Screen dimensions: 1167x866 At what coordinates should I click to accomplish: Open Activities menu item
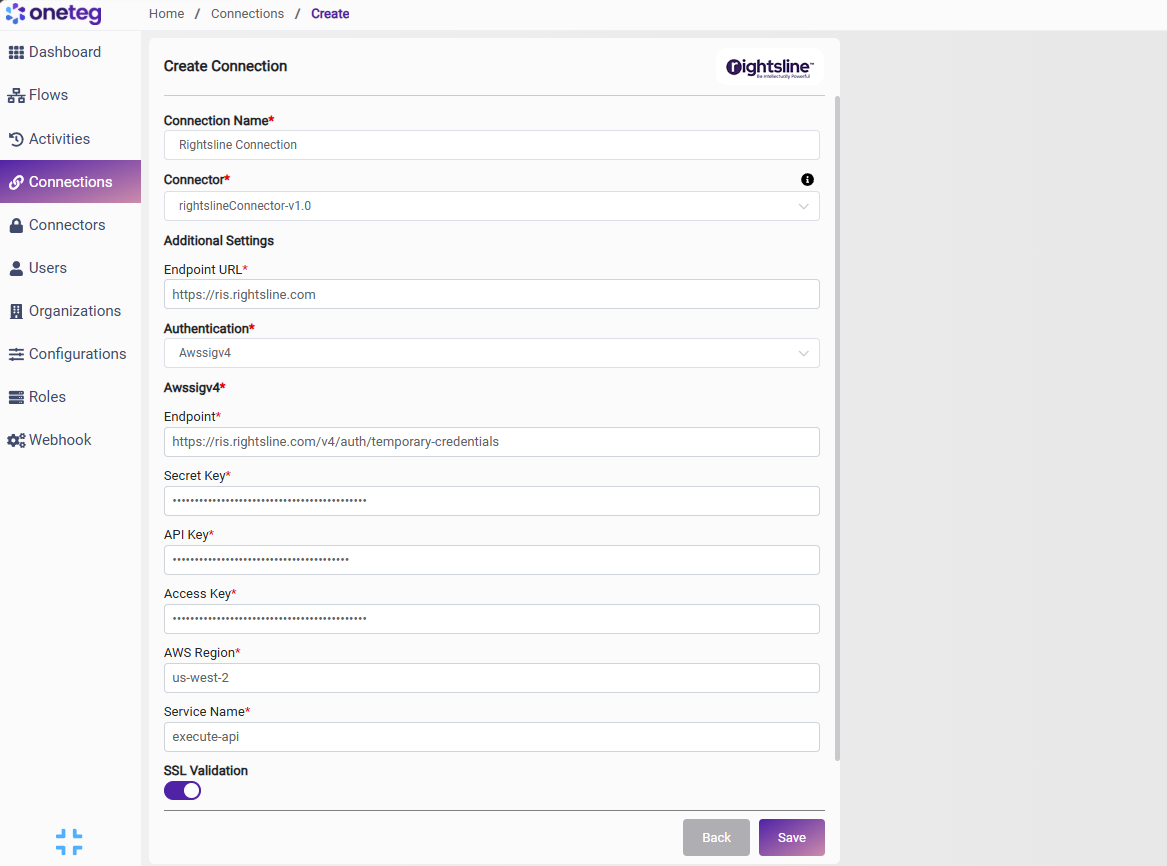click(x=70, y=139)
